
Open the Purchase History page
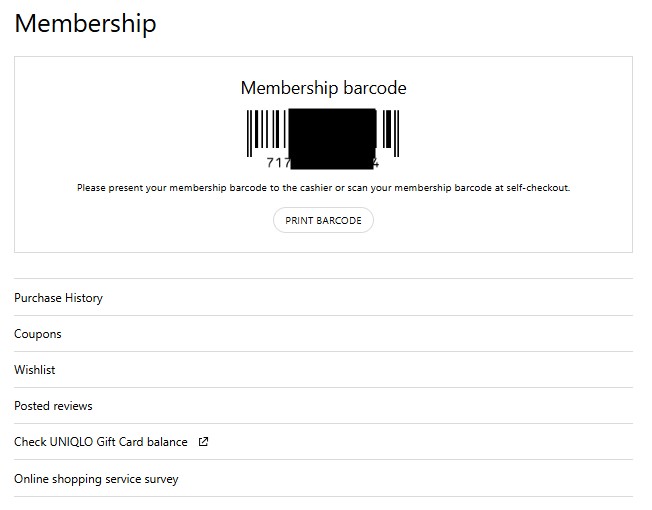58,298
